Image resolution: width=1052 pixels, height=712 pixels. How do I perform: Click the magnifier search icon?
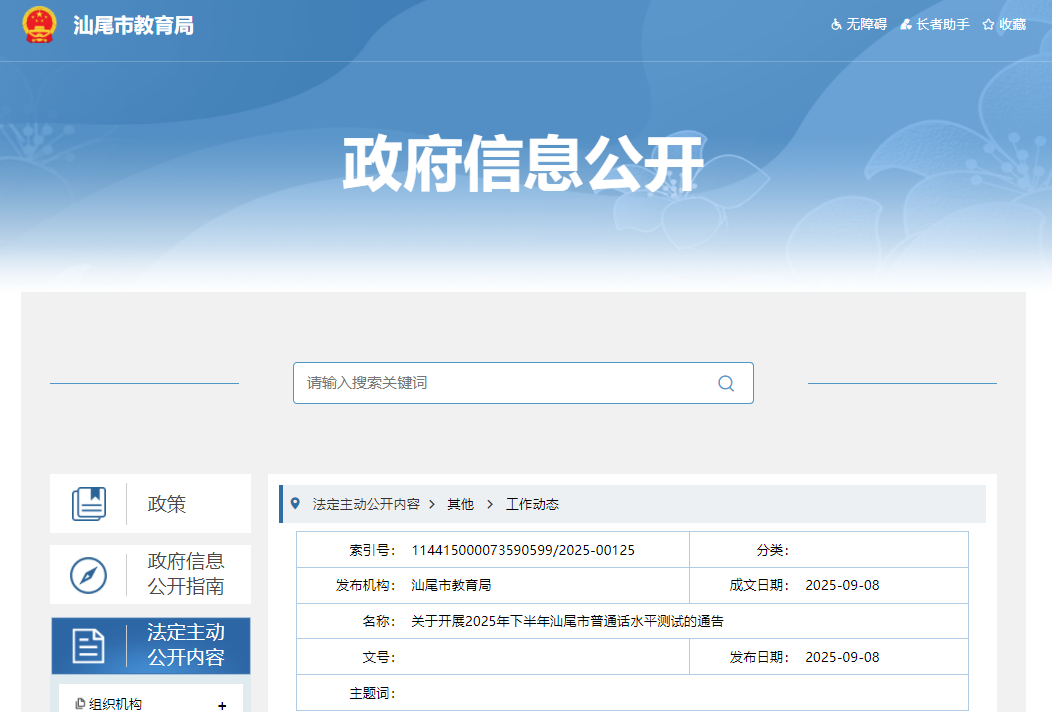[726, 383]
